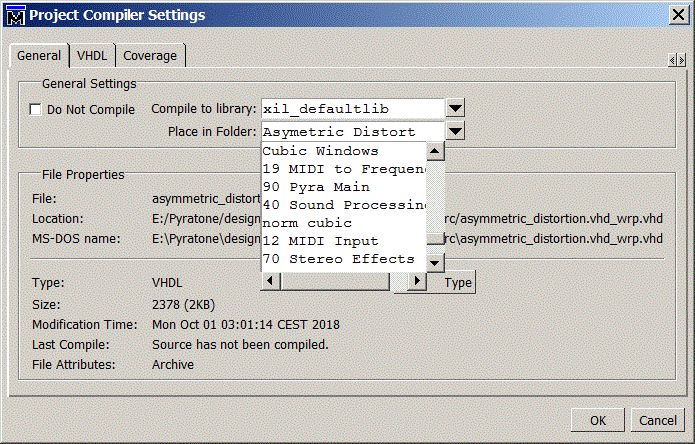695x444 pixels.
Task: Click the list's right scroll arrow
Action: [x=418, y=283]
